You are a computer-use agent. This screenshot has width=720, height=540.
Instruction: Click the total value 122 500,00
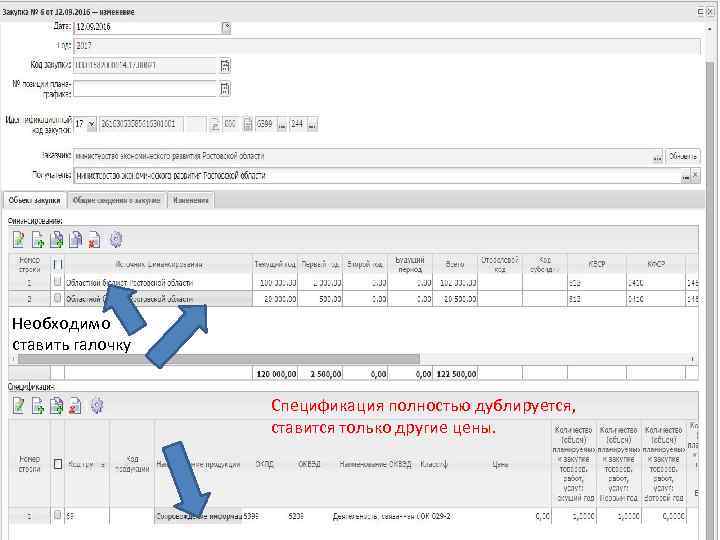[x=455, y=374]
